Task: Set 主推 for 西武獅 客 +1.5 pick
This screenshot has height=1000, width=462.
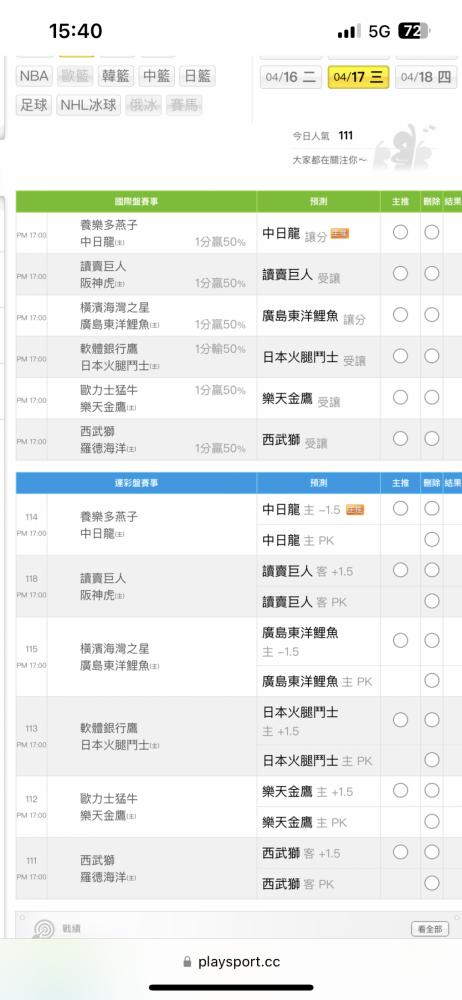Action: pyautogui.click(x=400, y=852)
